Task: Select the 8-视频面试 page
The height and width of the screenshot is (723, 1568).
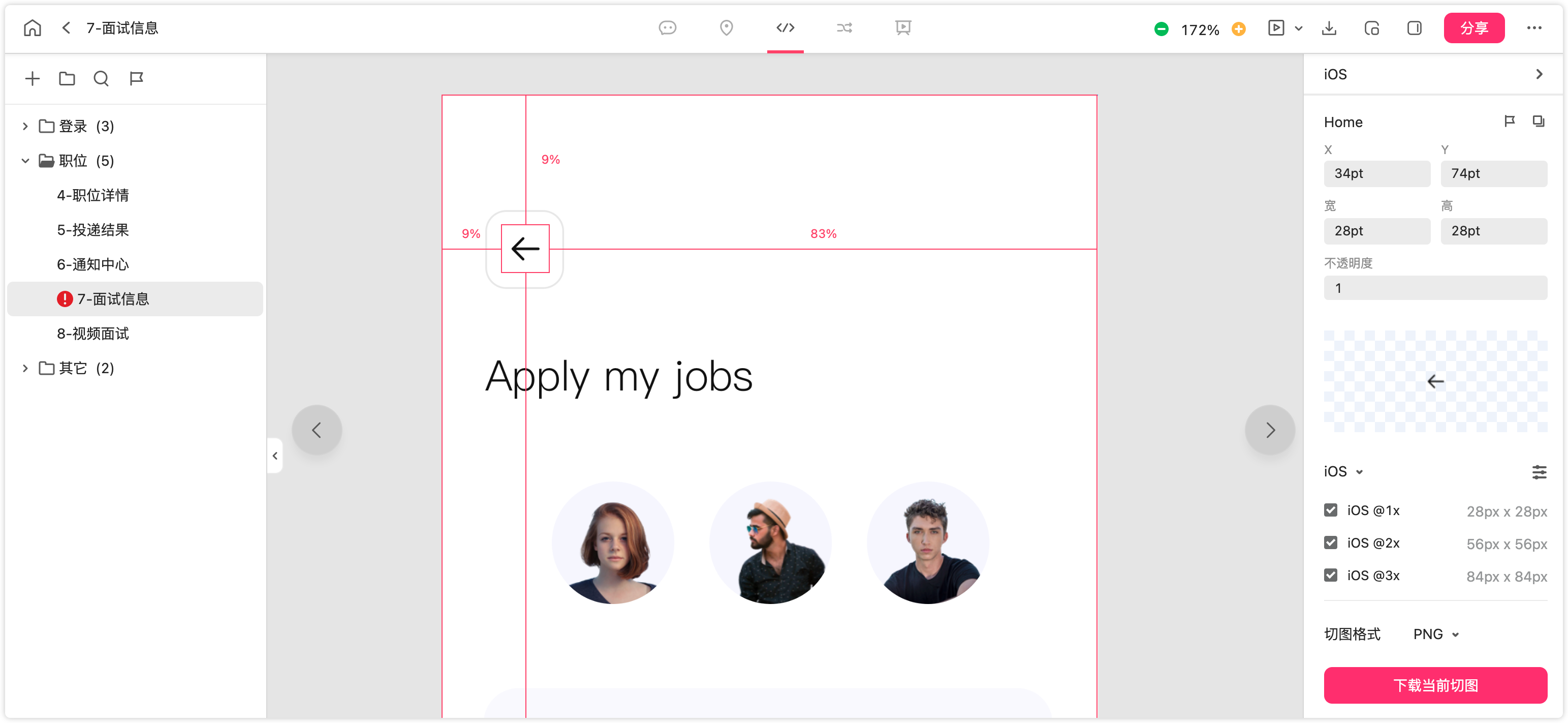Action: coord(92,334)
